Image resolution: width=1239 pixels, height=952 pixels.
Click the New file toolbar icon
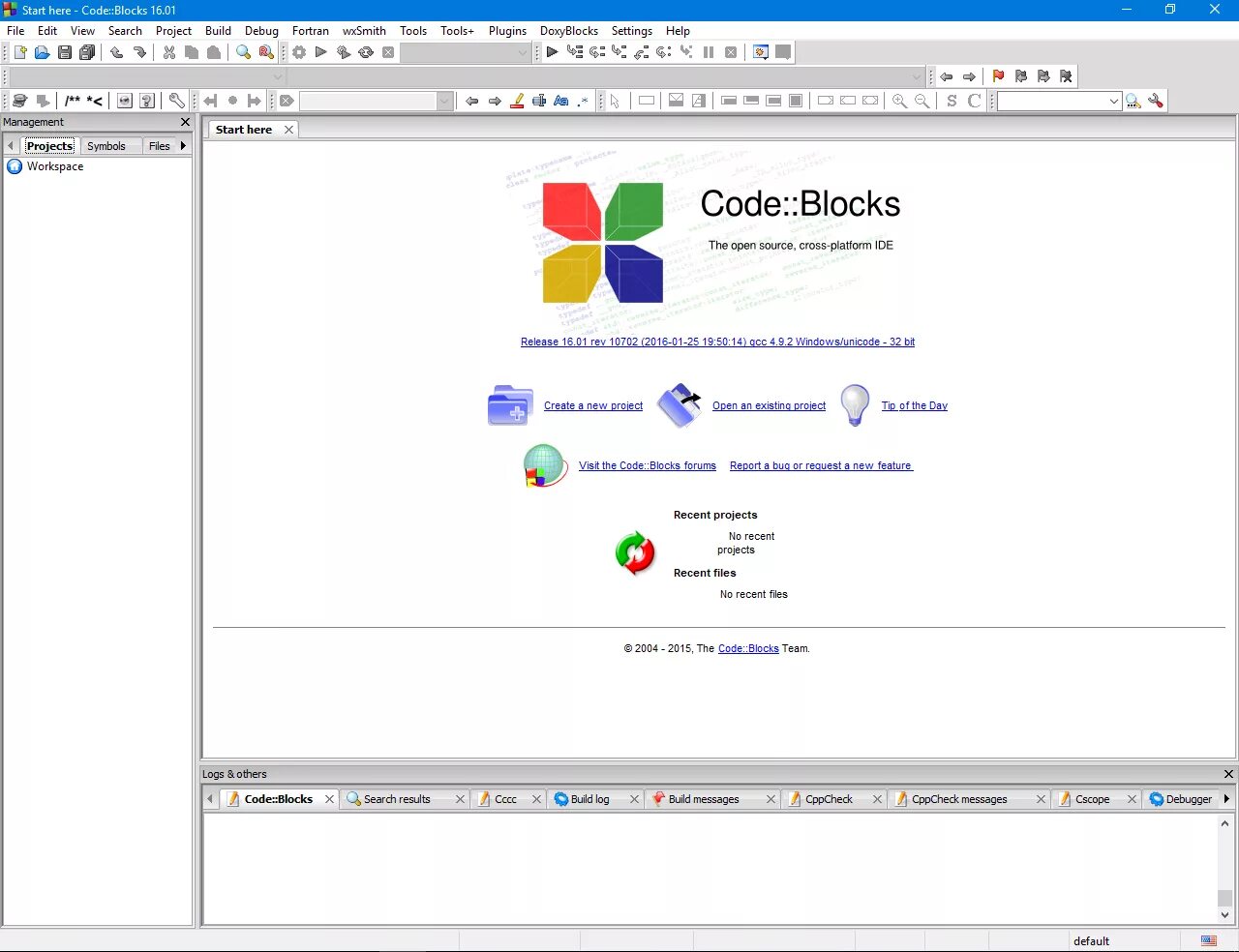tap(19, 52)
